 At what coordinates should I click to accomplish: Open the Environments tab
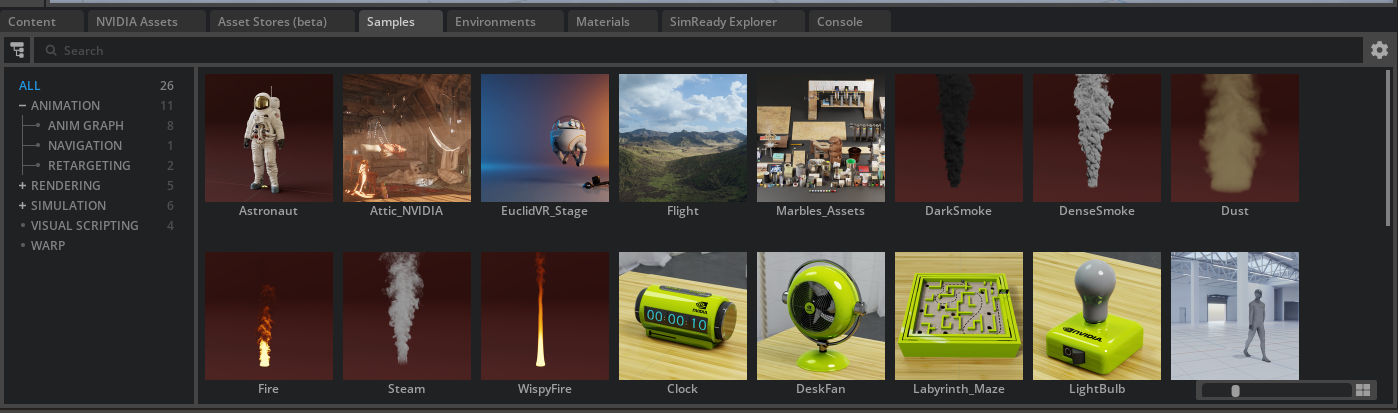(x=504, y=21)
